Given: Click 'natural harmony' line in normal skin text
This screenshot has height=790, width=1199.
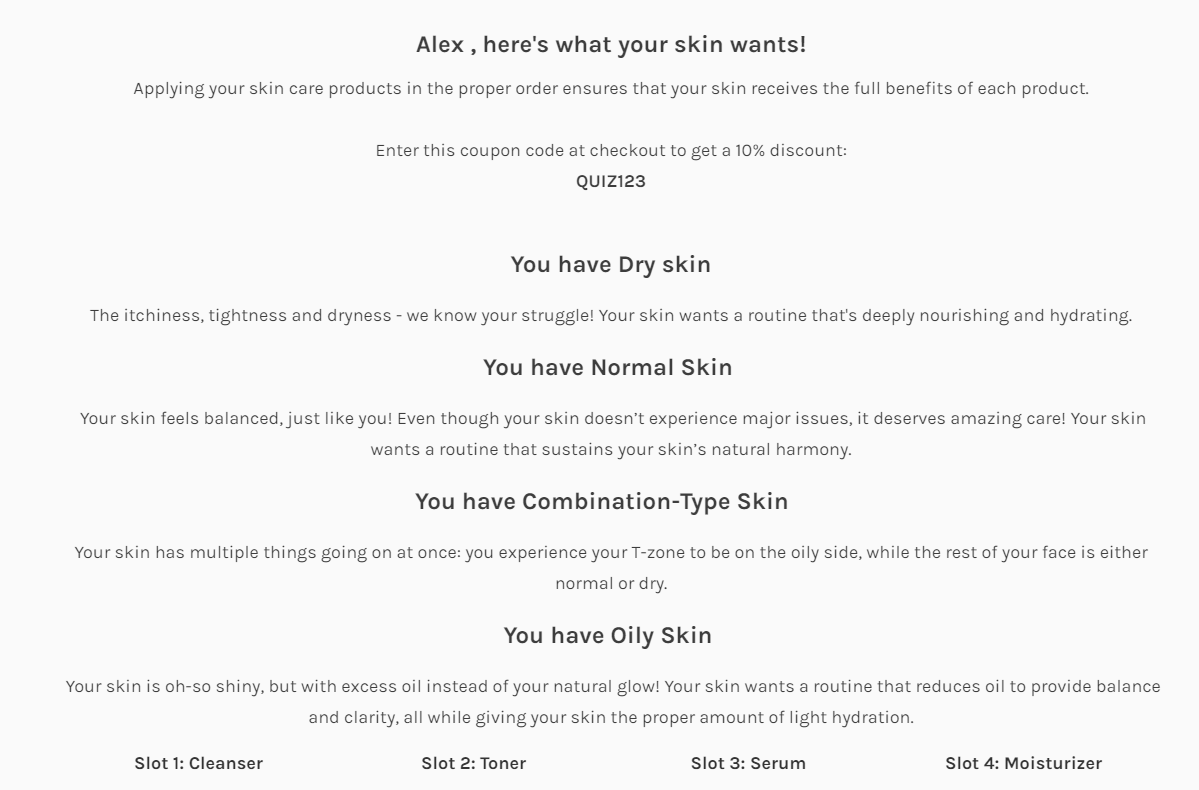Looking at the screenshot, I should (611, 450).
